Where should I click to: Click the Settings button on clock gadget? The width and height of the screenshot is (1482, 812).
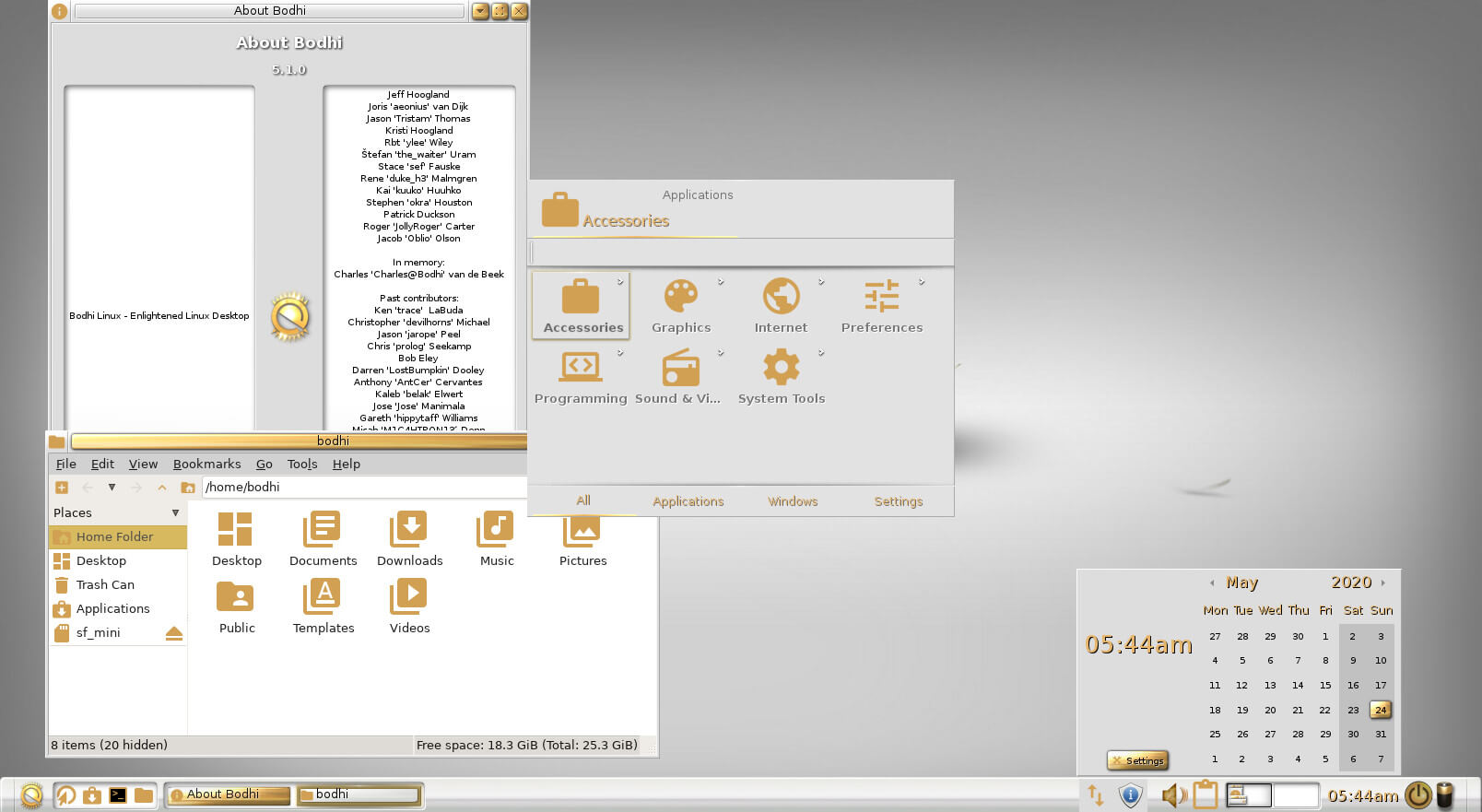(1138, 760)
